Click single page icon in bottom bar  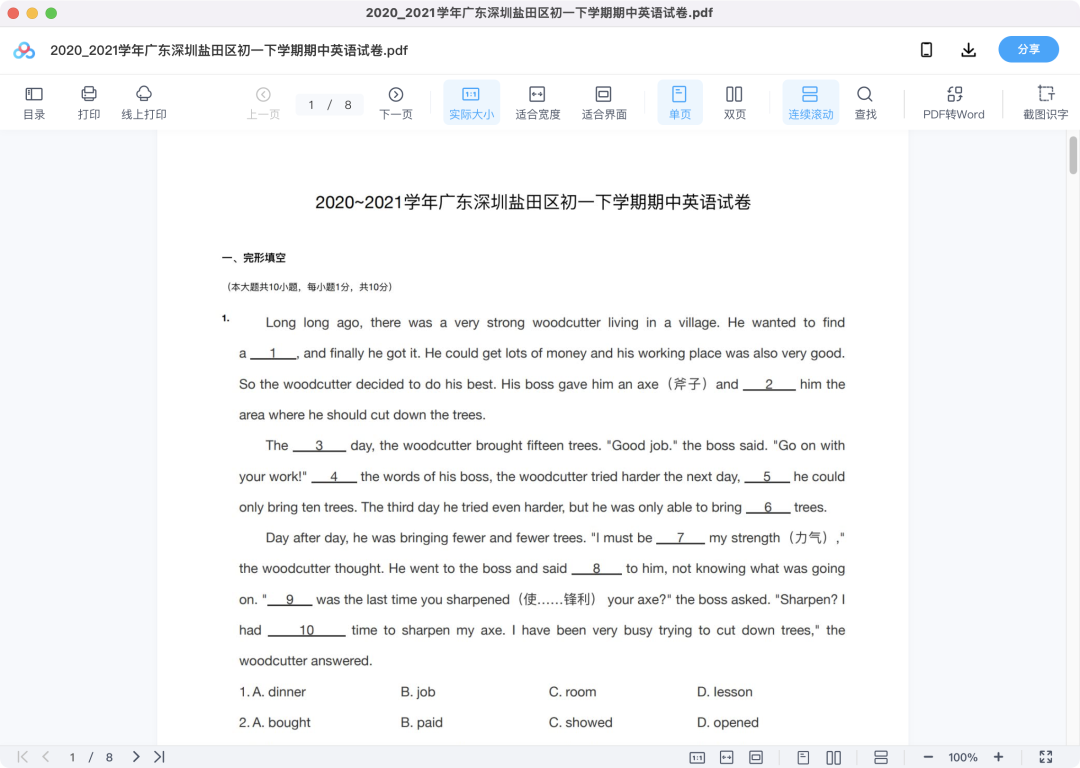click(x=803, y=758)
